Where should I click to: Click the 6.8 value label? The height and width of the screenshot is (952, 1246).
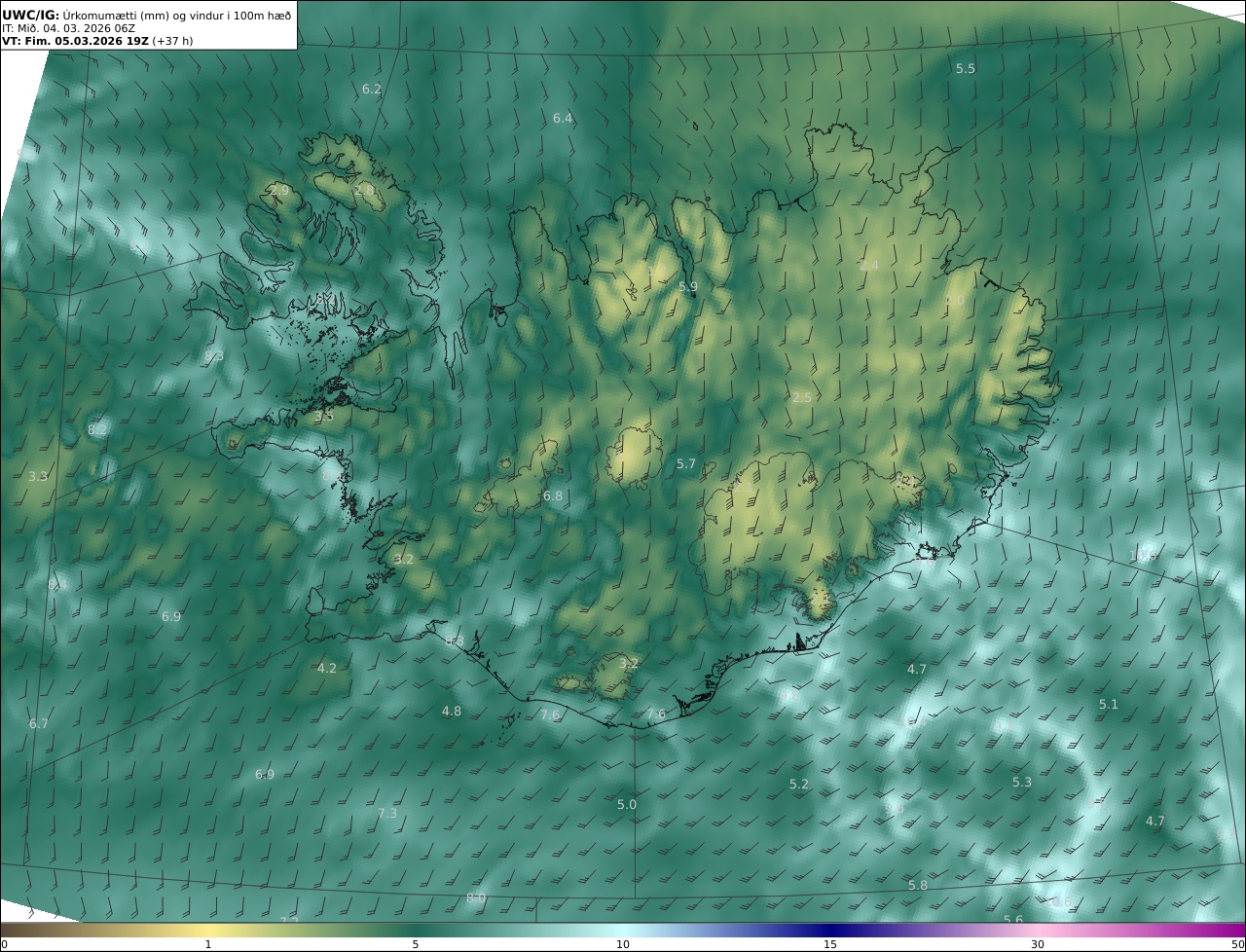553,495
